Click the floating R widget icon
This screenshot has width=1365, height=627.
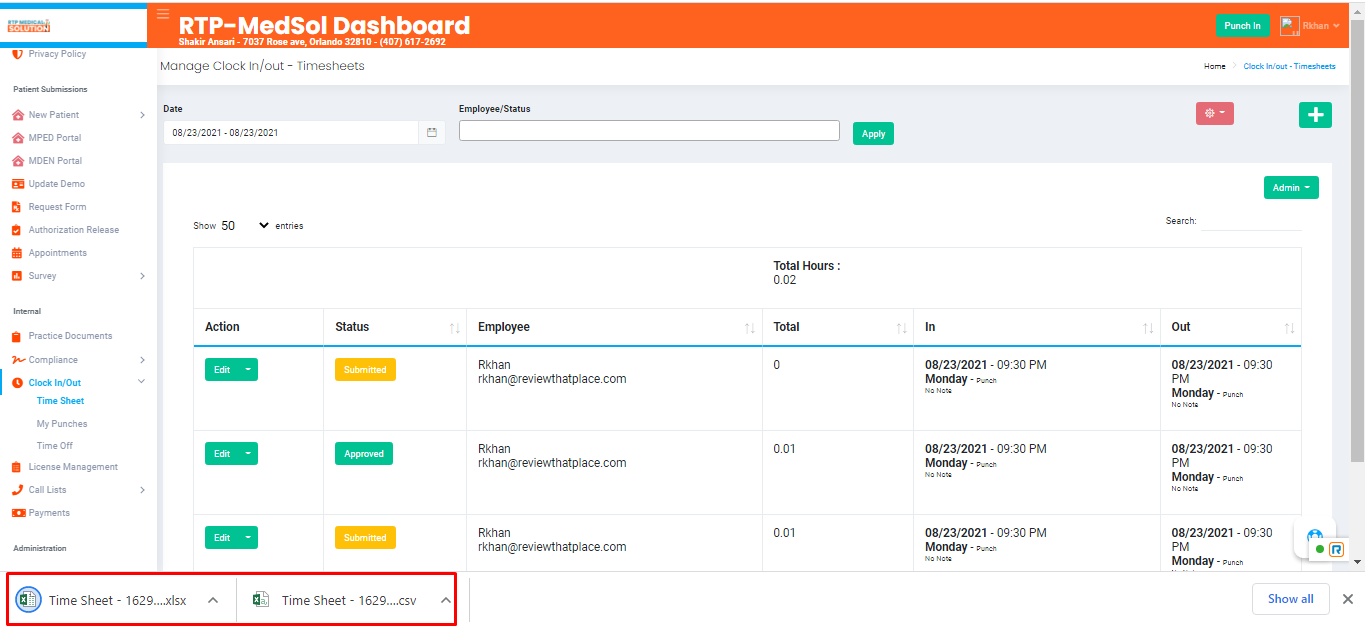1336,549
